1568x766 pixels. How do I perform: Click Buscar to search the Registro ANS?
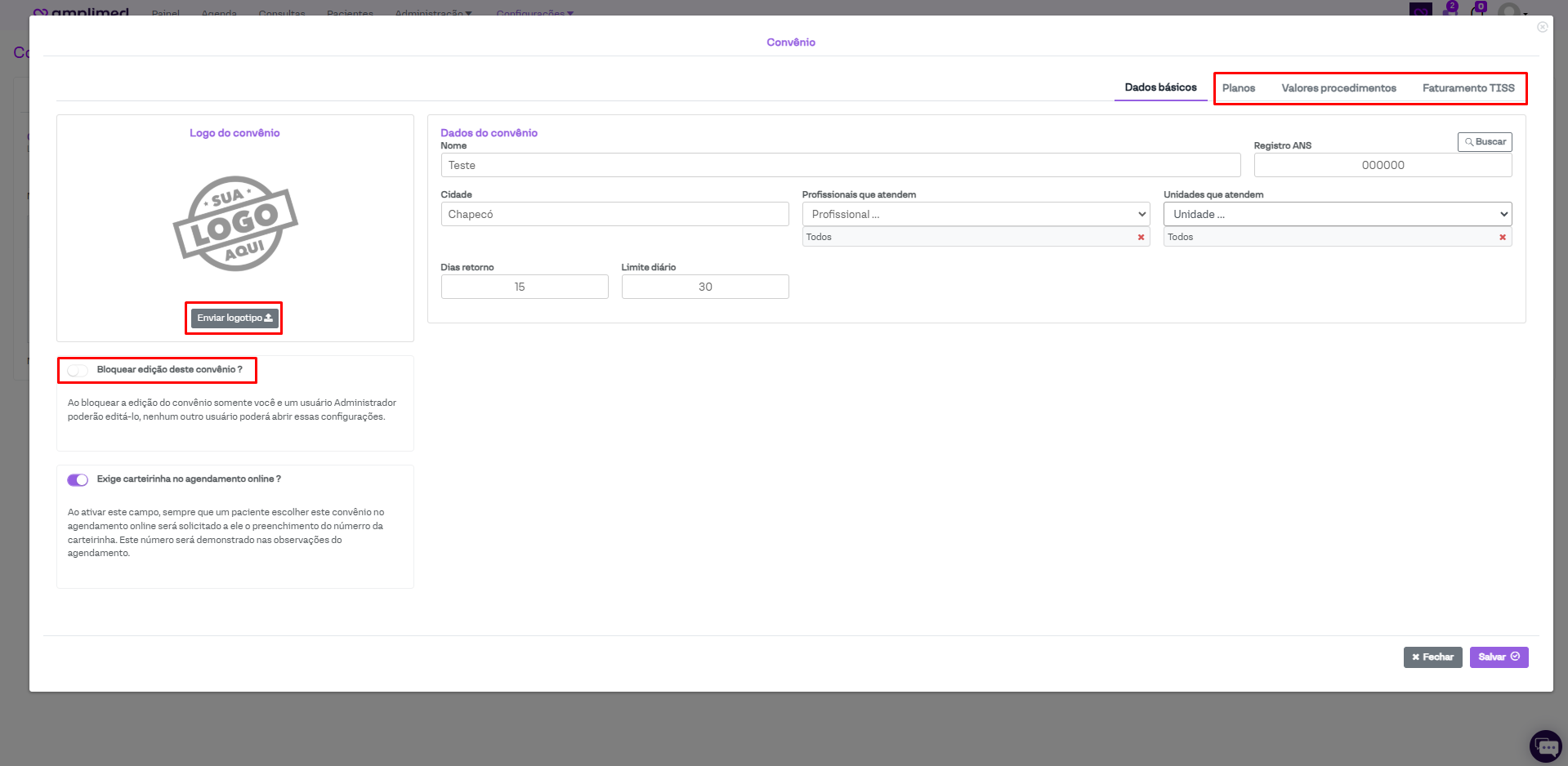coord(1484,142)
